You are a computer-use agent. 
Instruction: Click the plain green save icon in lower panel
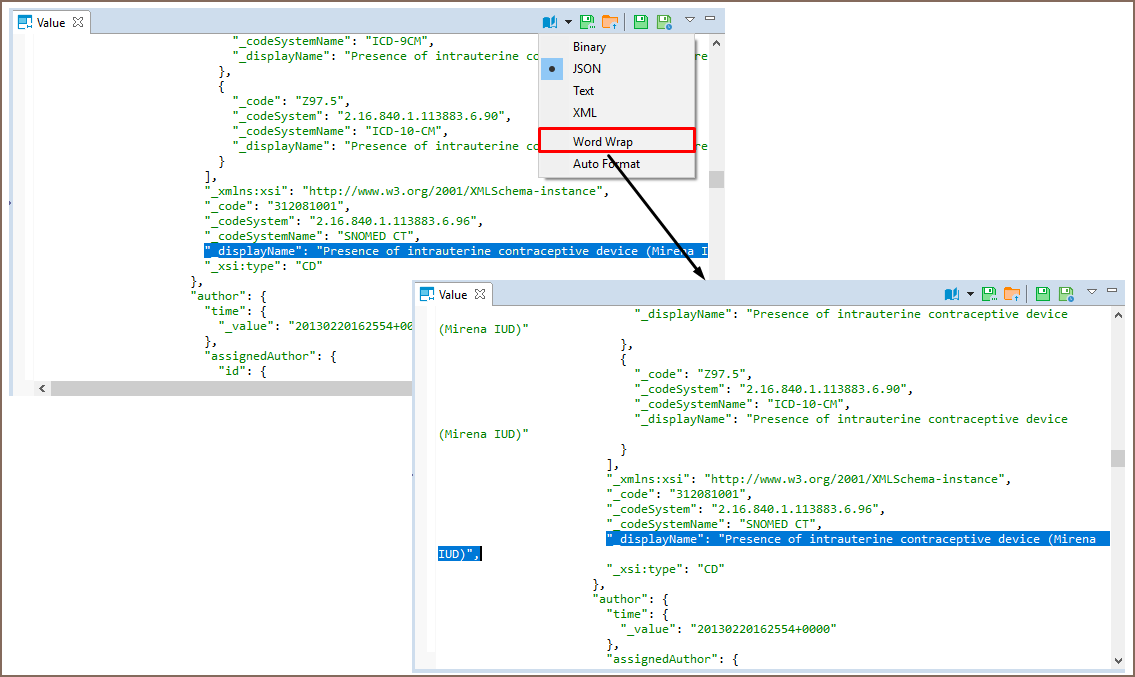coord(1043,293)
